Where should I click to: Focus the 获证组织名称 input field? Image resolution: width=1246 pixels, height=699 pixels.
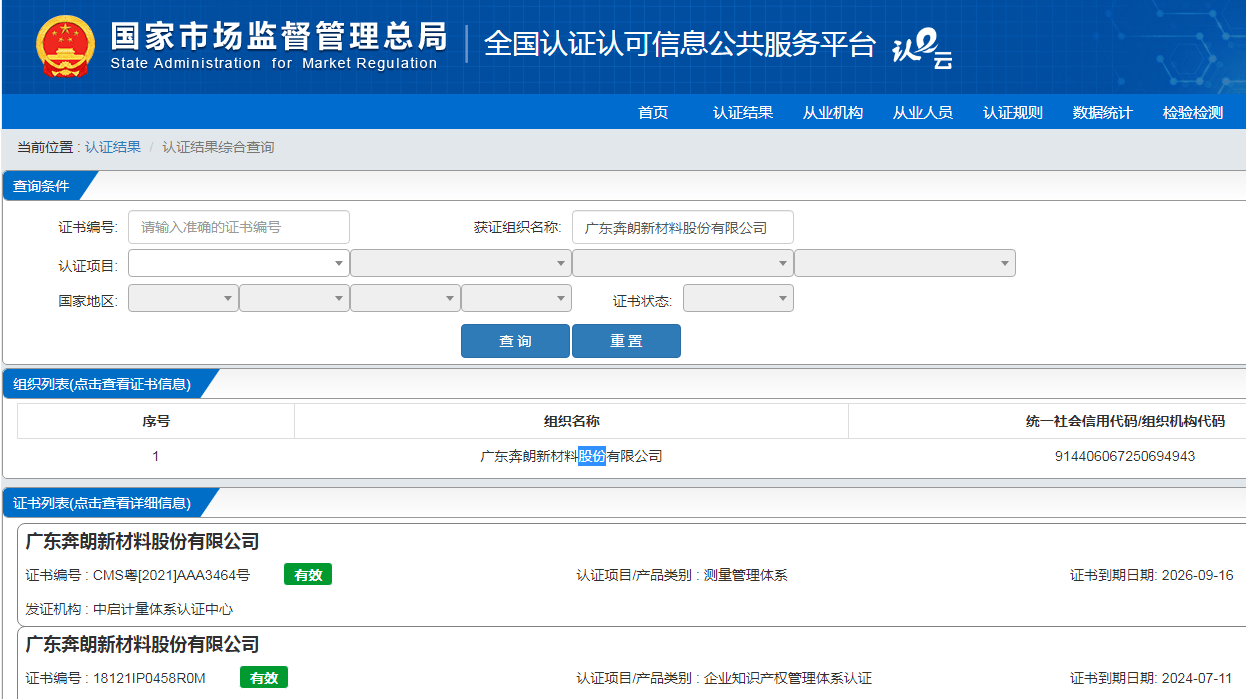[x=683, y=227]
